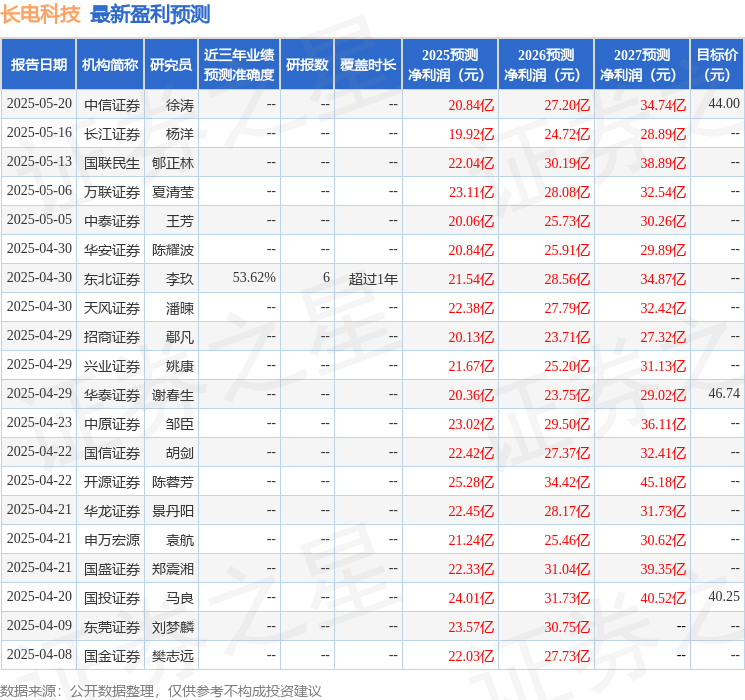The width and height of the screenshot is (745, 700).
Task: Click analyst name 王芳
Action: pos(180,221)
